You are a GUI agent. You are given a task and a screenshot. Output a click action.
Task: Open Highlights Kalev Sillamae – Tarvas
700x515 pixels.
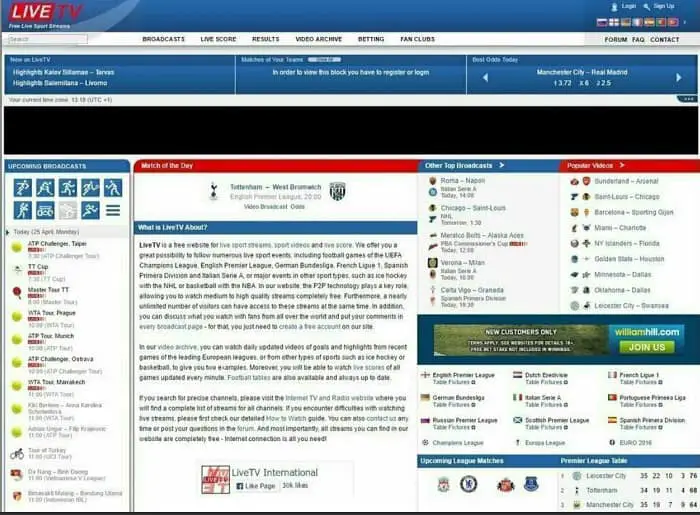click(63, 72)
